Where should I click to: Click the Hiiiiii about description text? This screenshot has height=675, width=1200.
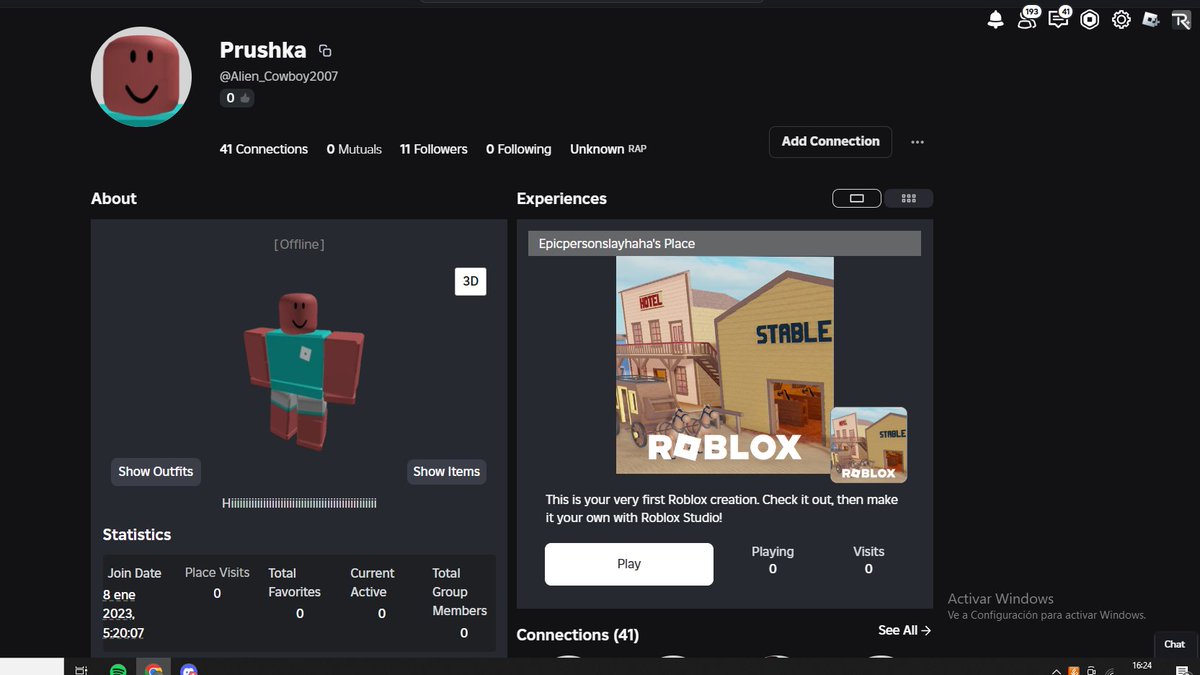(299, 503)
